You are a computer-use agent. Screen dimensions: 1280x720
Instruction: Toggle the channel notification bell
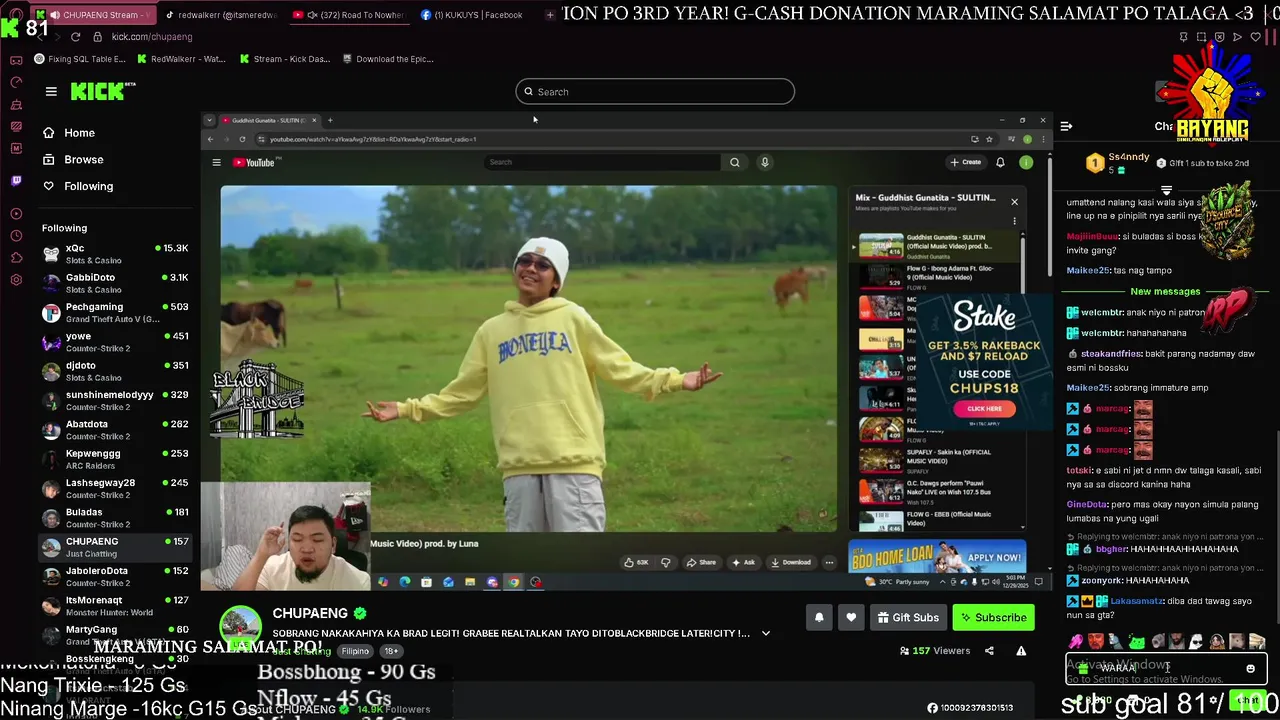point(819,618)
